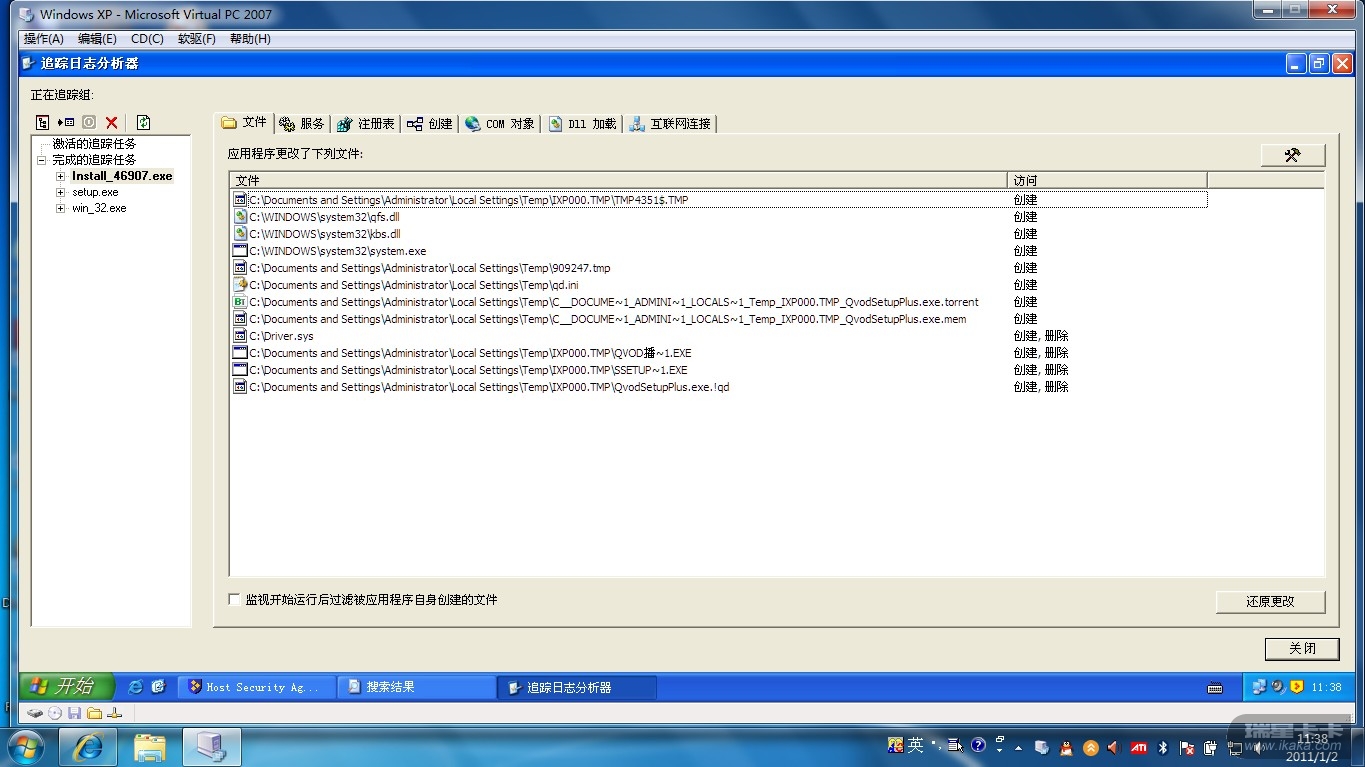1365x767 pixels.
Task: Collapse the 完成的追踪任务 tree node
Action: (x=42, y=160)
